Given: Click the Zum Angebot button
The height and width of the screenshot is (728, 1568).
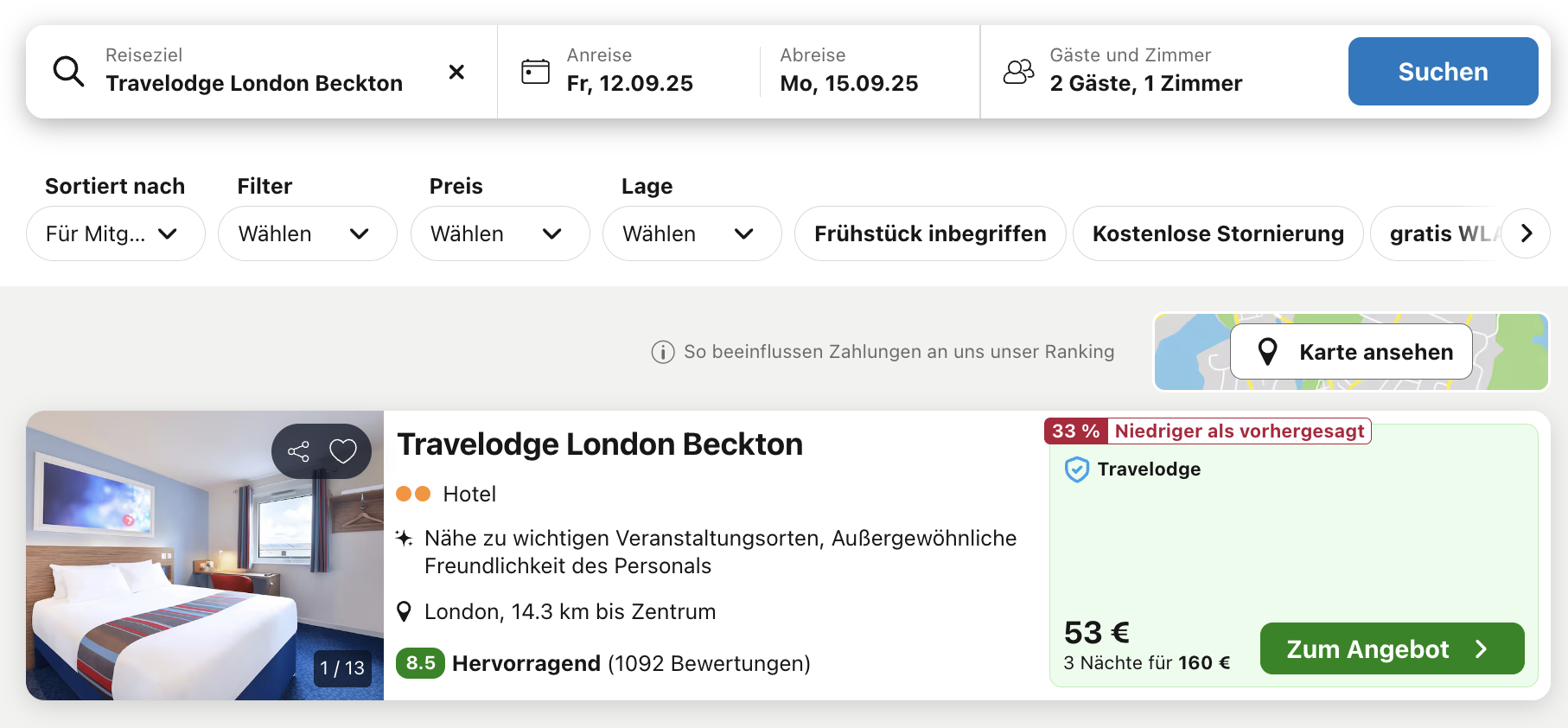Looking at the screenshot, I should [1392, 648].
